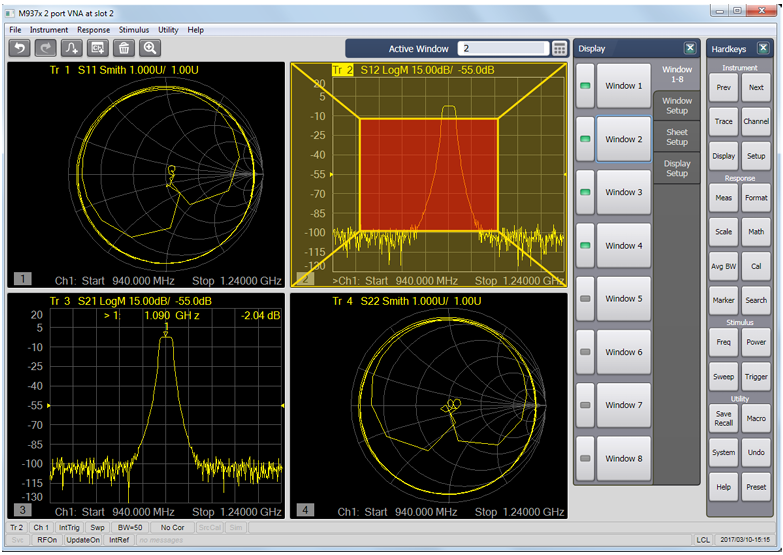
Task: Click the Cal hardkey
Action: pyautogui.click(x=756, y=266)
